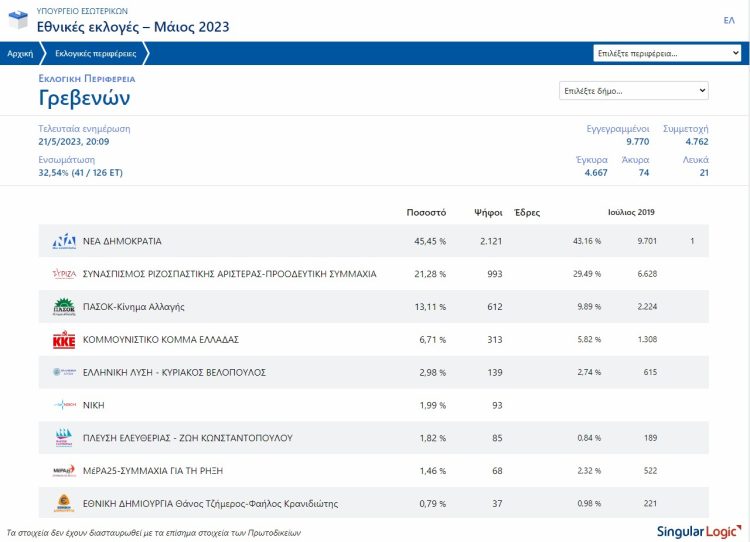Go to the Αρχική breadcrumb

[x=20, y=54]
